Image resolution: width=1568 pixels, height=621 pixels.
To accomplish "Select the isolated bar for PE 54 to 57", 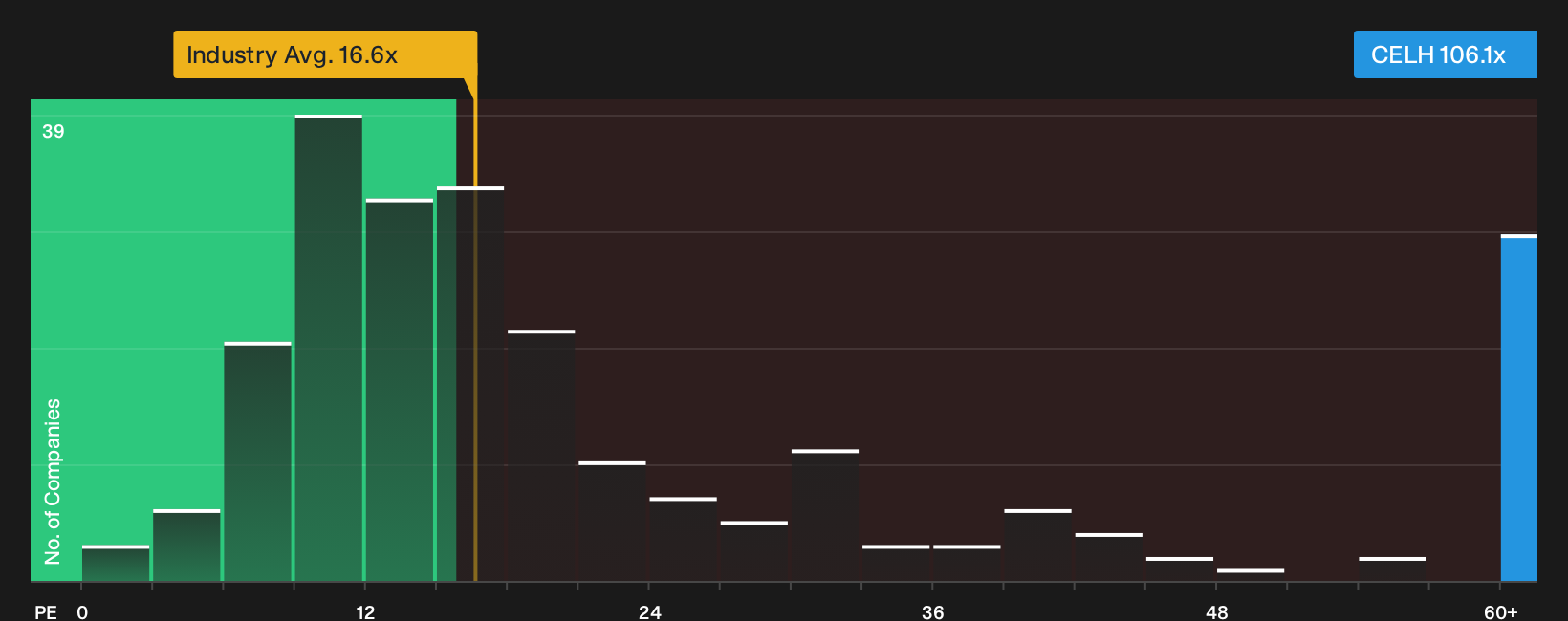I will coord(1392,569).
